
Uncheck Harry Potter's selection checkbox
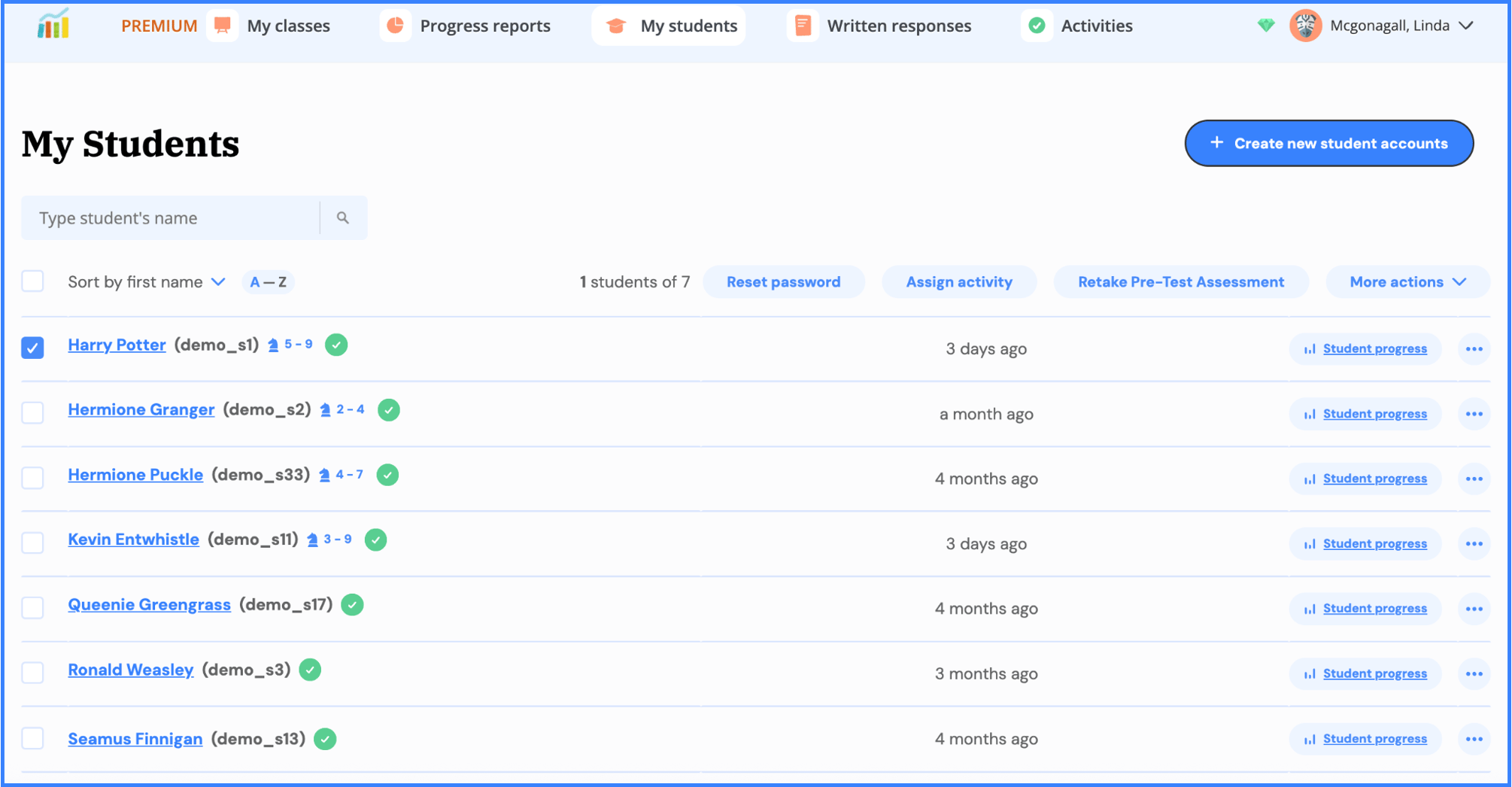pyautogui.click(x=32, y=348)
